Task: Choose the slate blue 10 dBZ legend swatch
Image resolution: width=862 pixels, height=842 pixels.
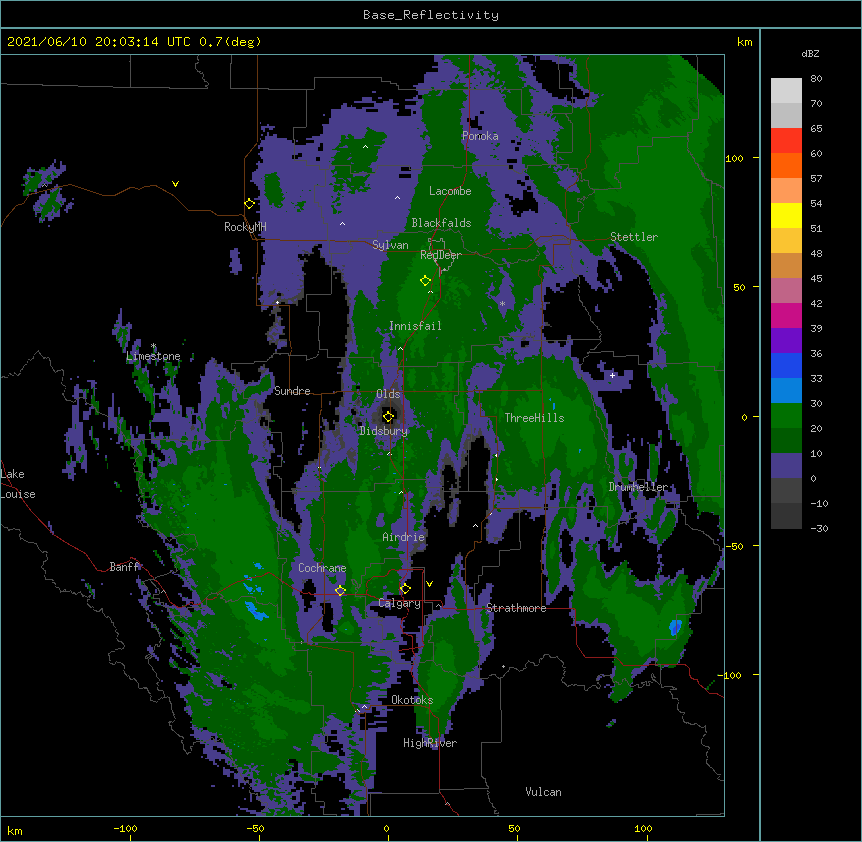Action: [x=786, y=466]
